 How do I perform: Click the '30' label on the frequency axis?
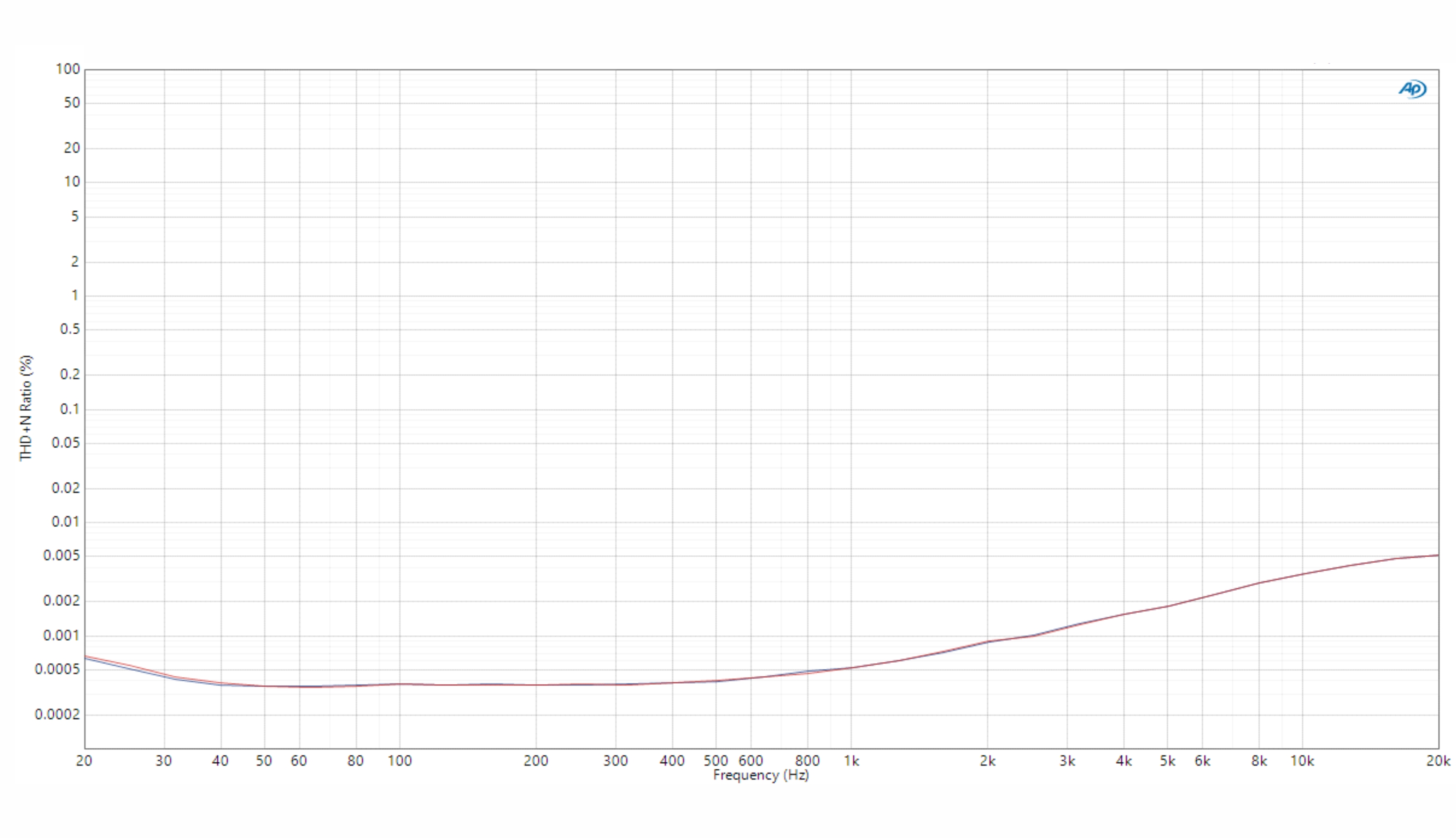coord(164,761)
